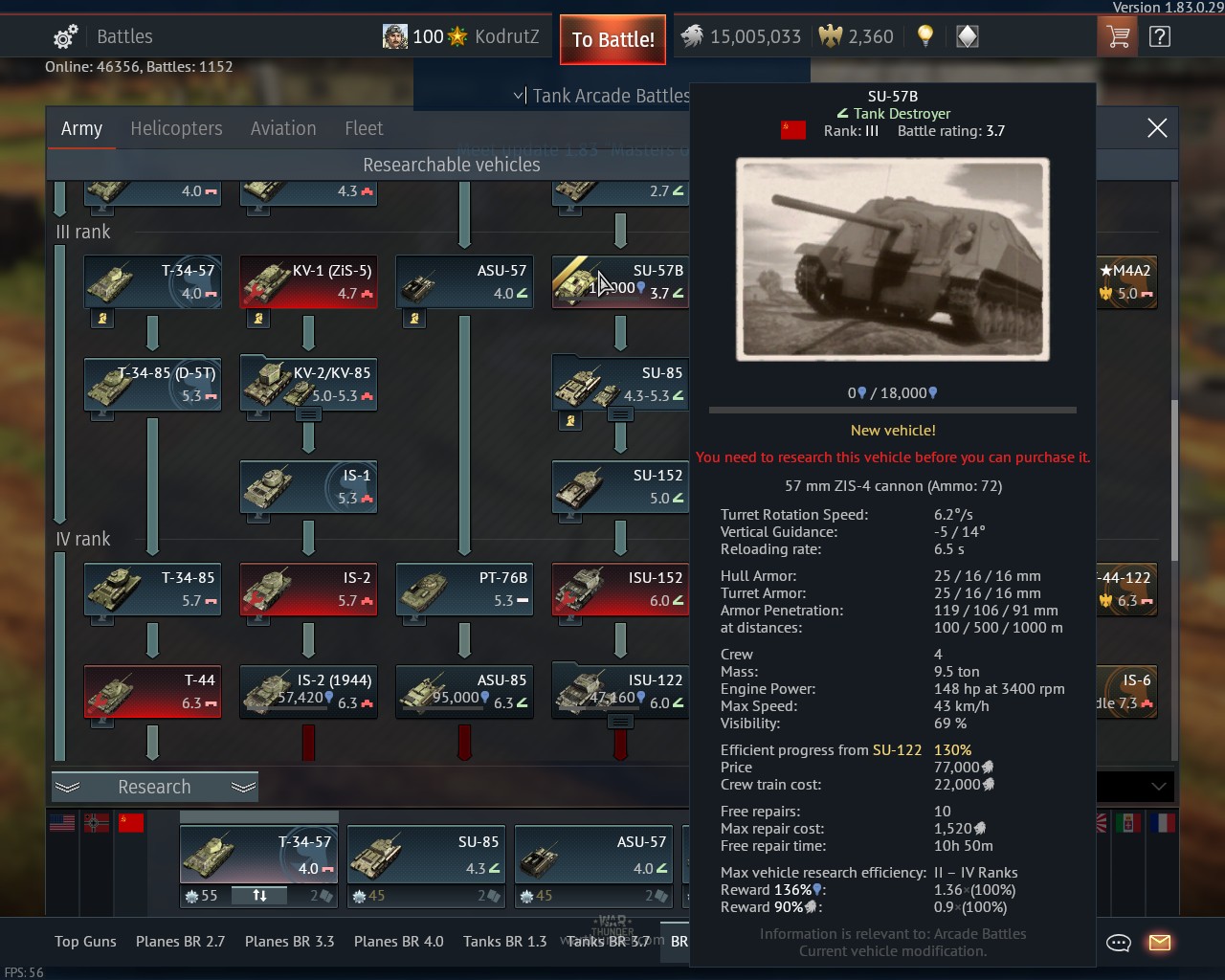Click the crew icon under T-34-57
This screenshot has height=980, width=1225.
click(102, 319)
